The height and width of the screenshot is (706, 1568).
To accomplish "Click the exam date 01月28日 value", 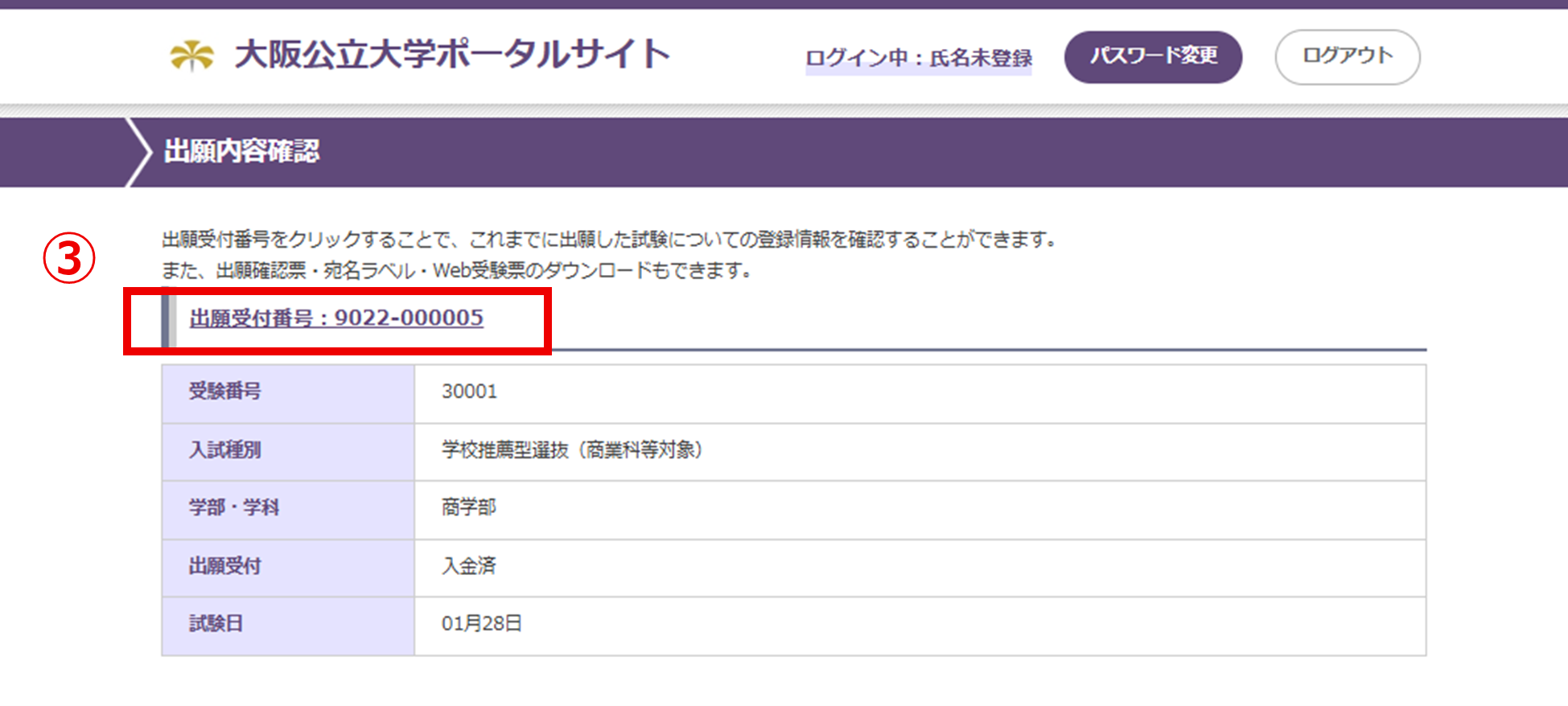I will (x=481, y=624).
